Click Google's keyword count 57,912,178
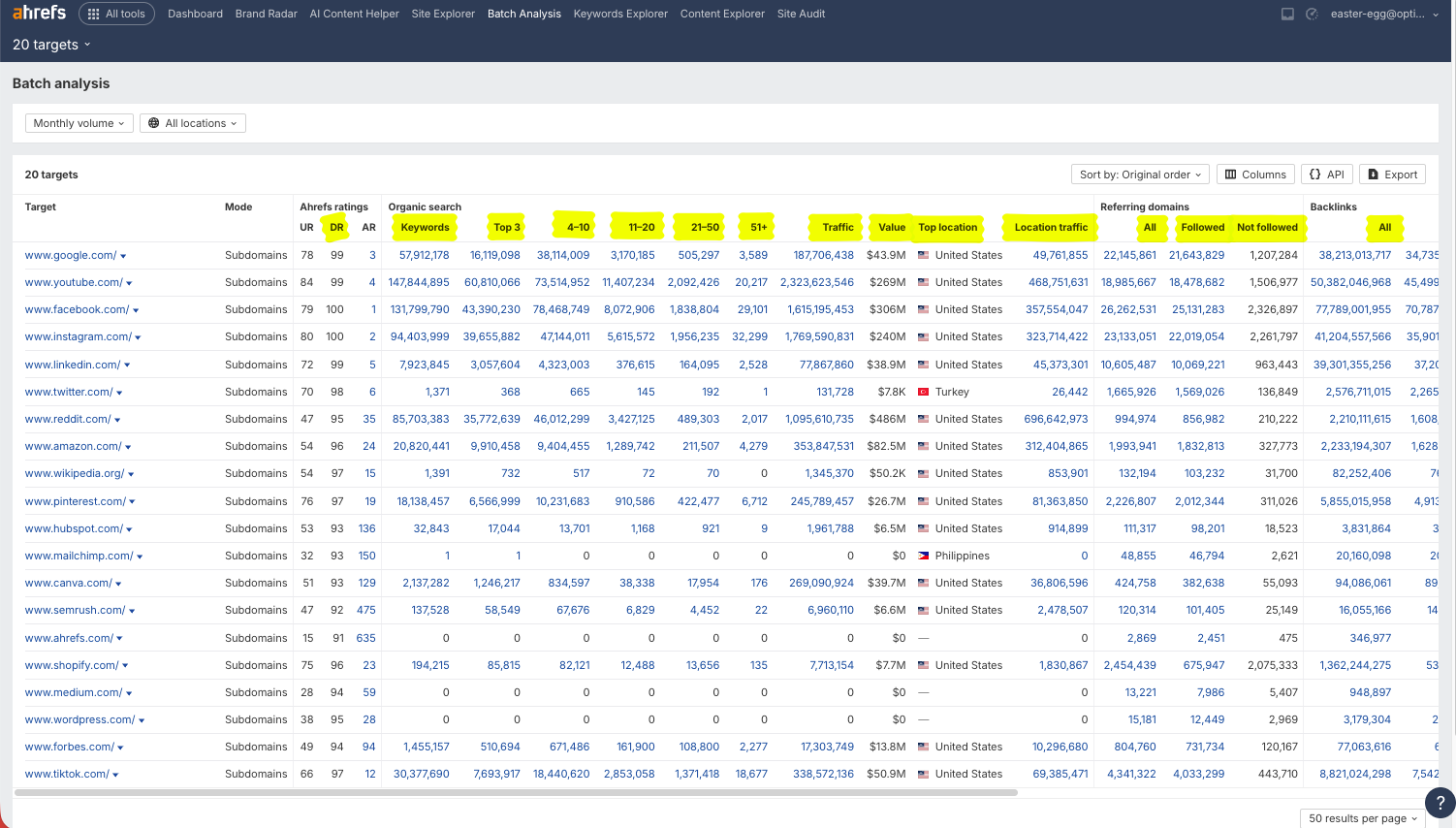Viewport: 1456px width, 828px height. 425,255
